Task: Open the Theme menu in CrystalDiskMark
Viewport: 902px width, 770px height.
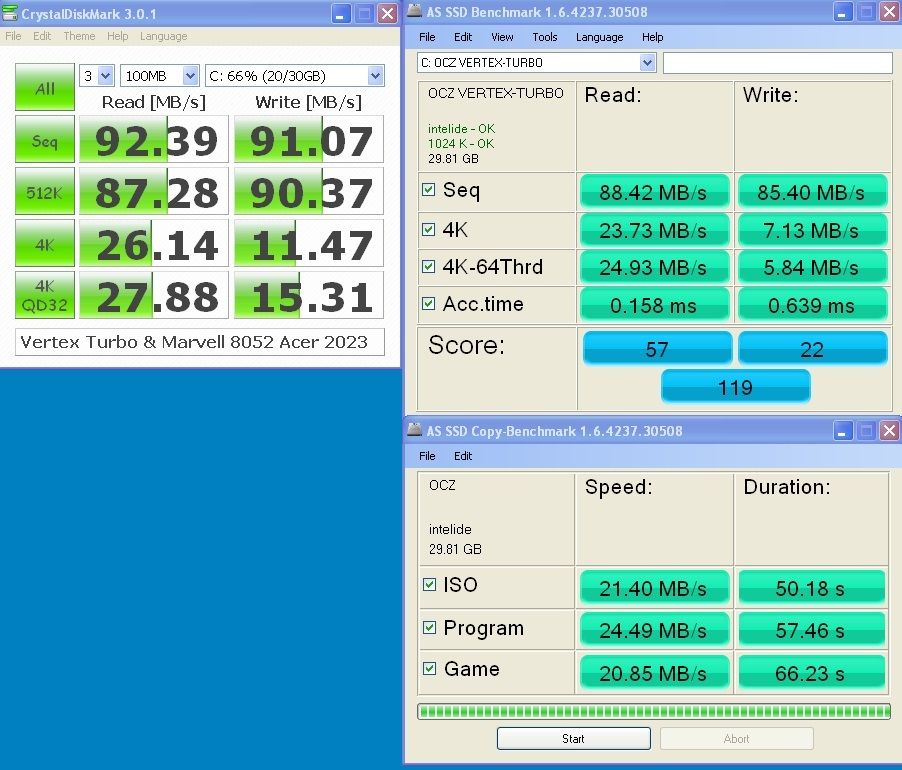Action: (79, 36)
